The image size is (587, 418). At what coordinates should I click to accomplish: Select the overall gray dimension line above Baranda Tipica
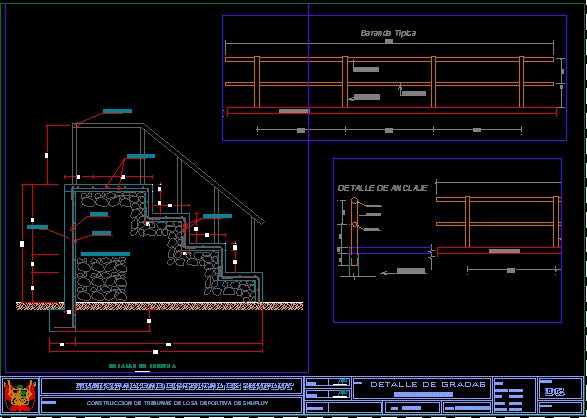coord(389,43)
